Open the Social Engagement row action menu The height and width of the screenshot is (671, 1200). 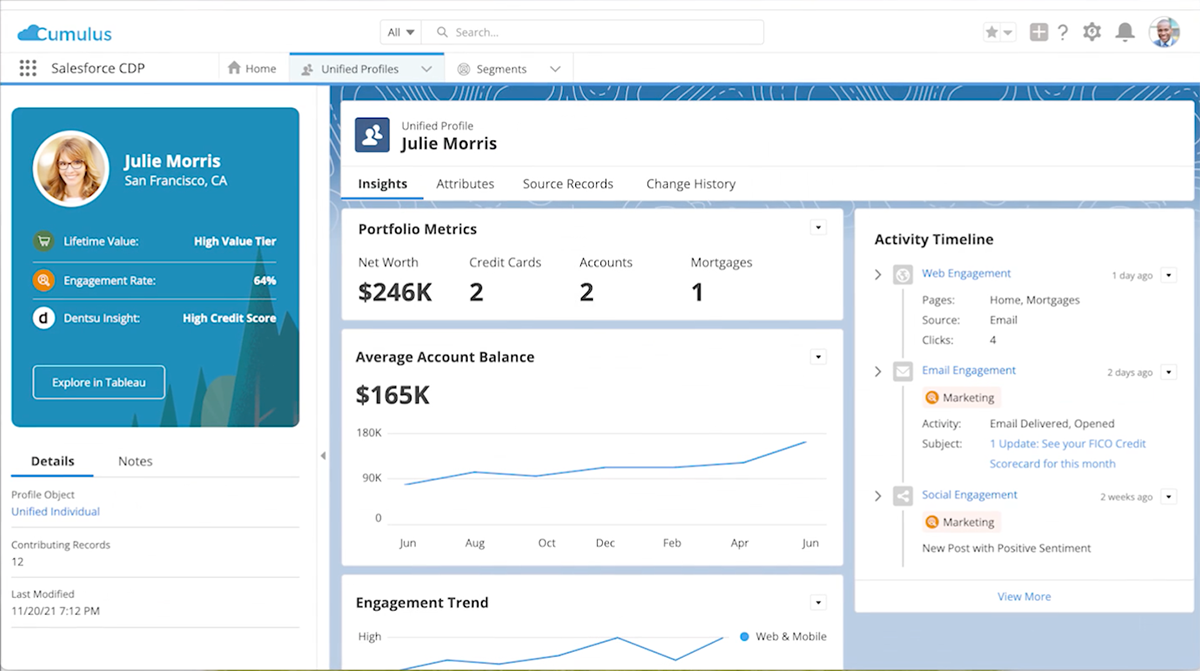coord(1170,496)
